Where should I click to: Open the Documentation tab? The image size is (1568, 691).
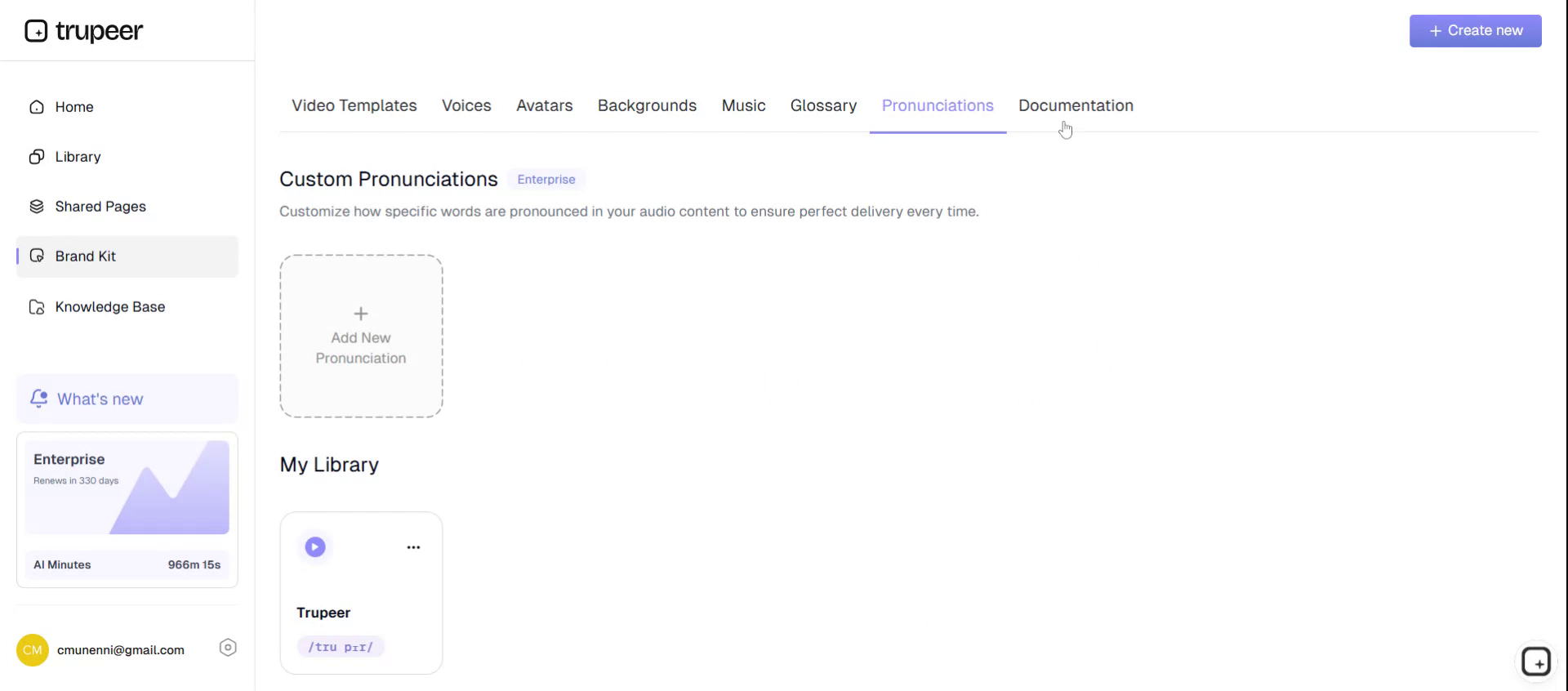pos(1075,106)
